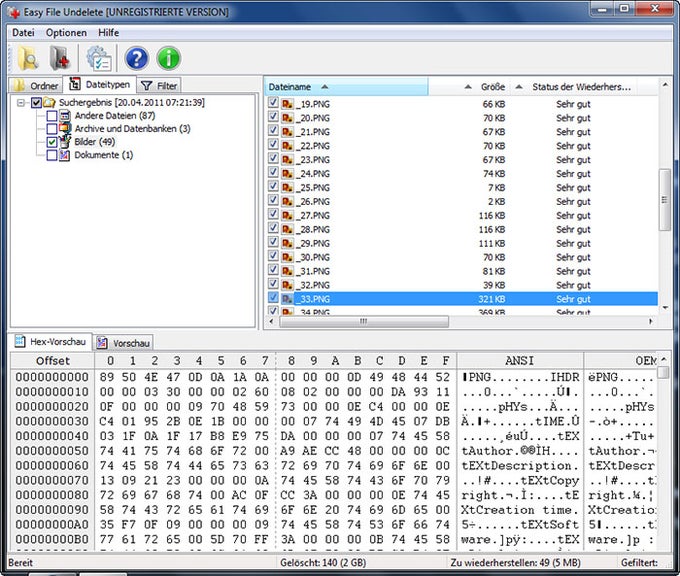Screen dimensions: 680x576
Task: Click file icon of _22.PNG
Action: click(287, 146)
